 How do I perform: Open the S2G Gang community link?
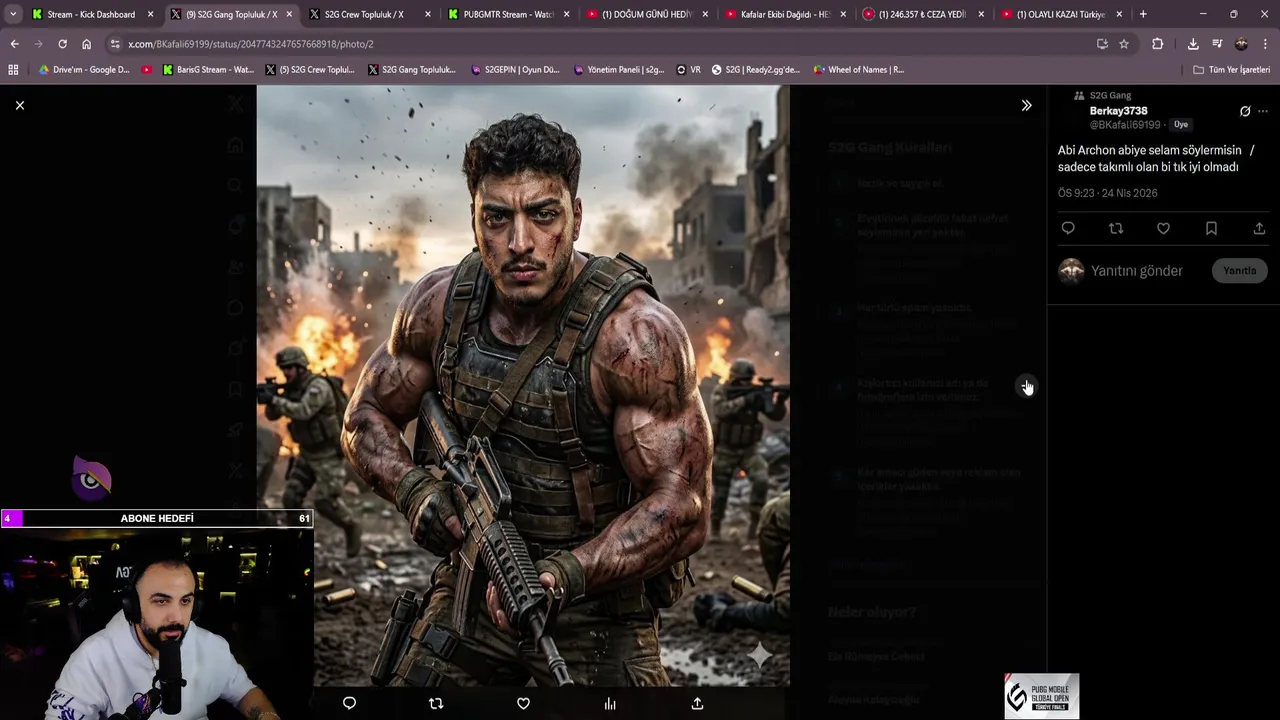click(1110, 95)
